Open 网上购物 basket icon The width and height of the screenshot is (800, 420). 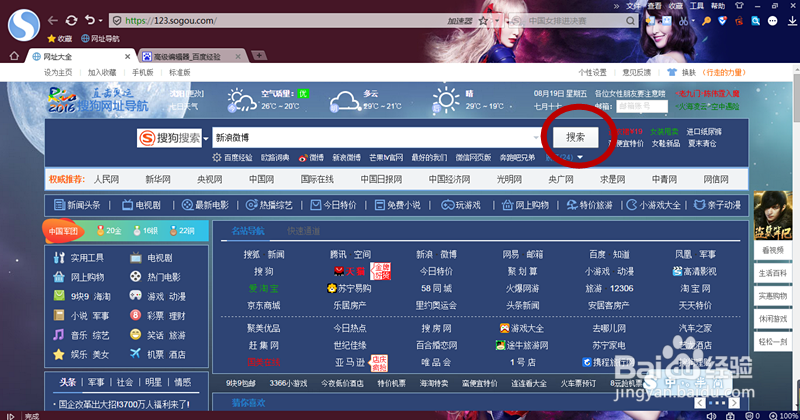[507, 205]
